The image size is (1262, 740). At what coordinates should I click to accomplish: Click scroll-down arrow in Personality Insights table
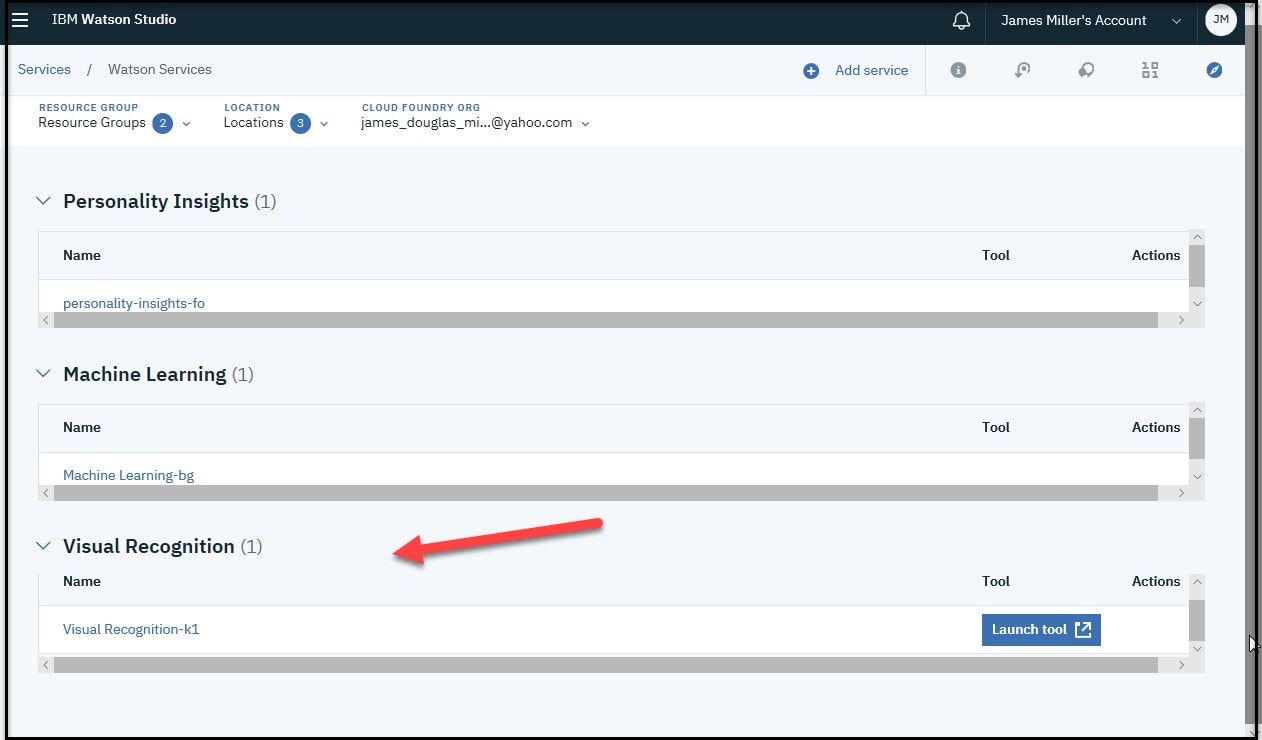pyautogui.click(x=1197, y=303)
